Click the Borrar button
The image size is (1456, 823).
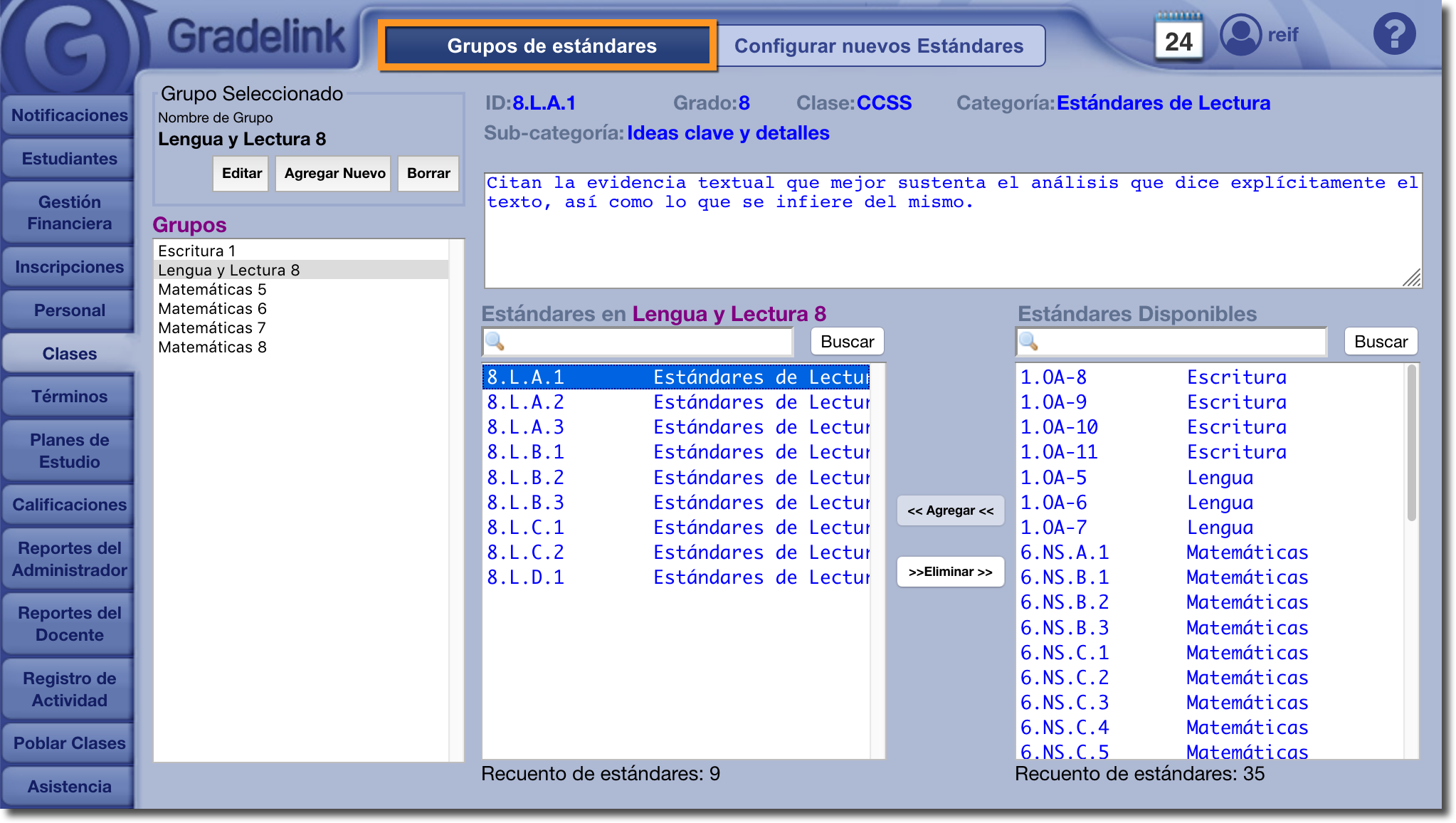pos(428,173)
